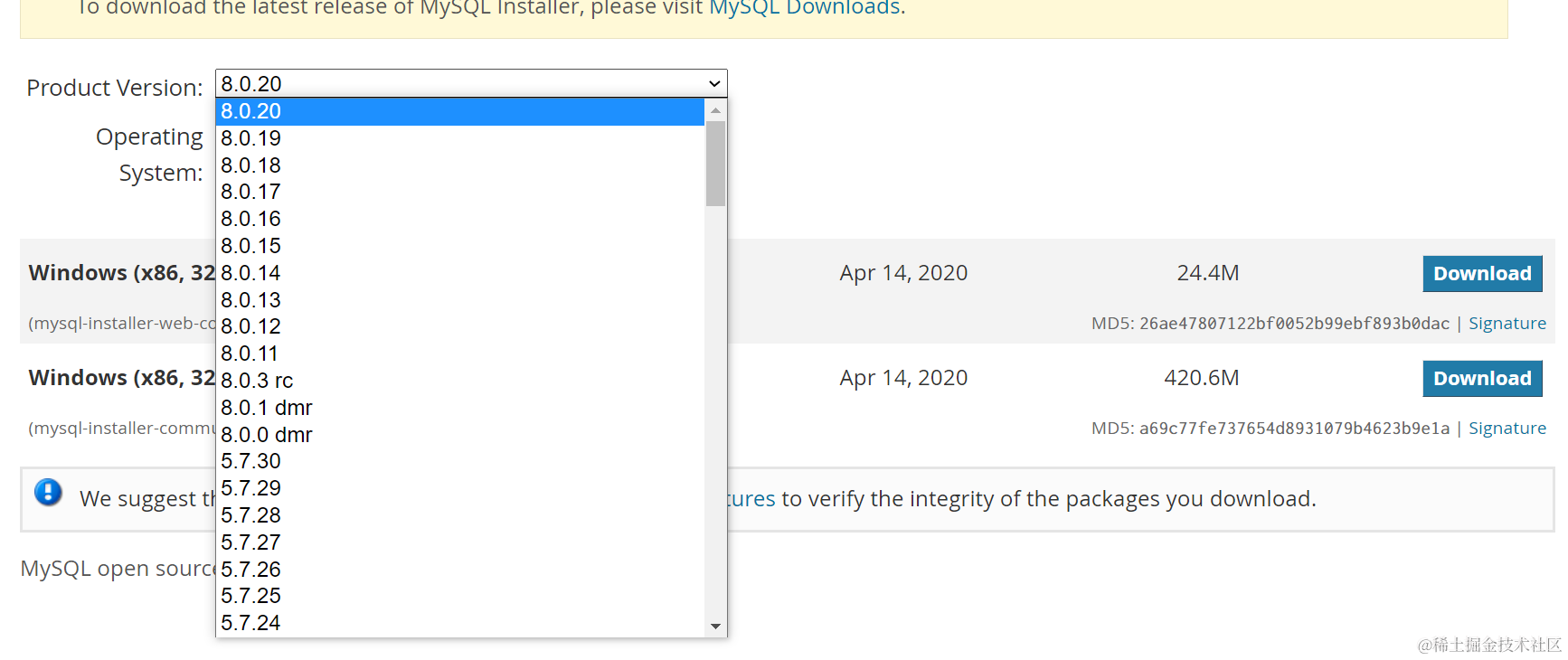Choose version 5.7.30
The height and width of the screenshot is (660, 1568).
click(460, 461)
